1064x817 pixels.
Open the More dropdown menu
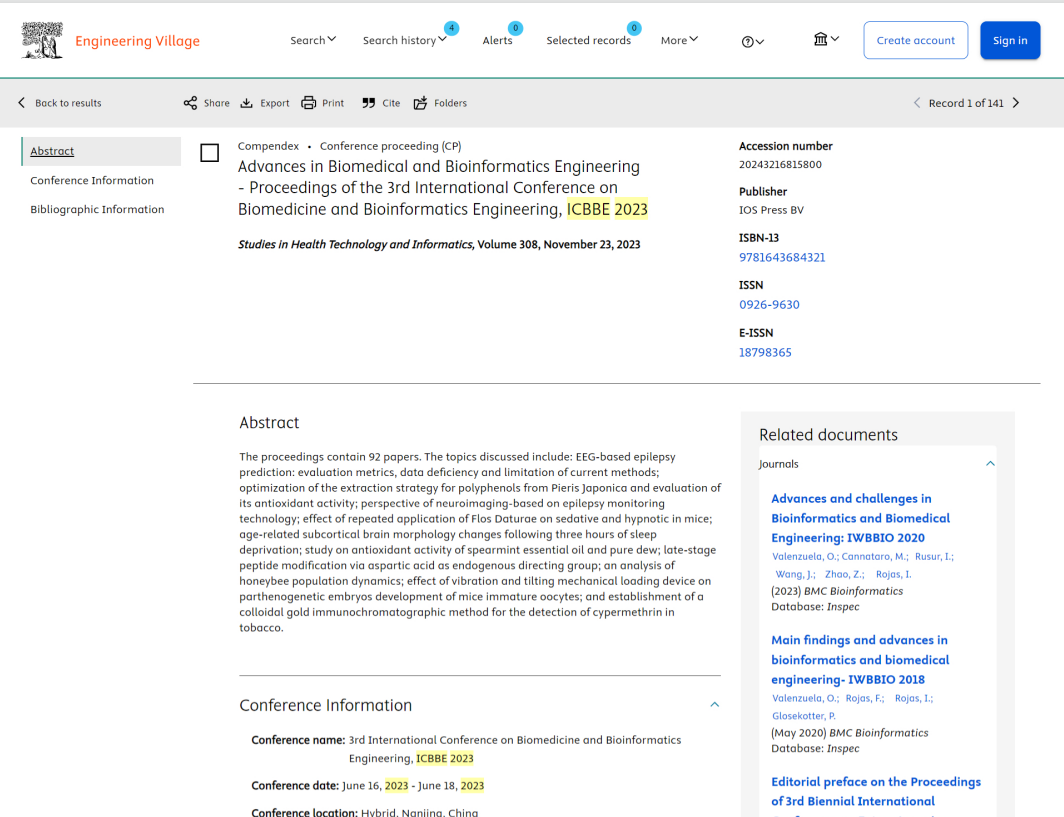coord(679,40)
